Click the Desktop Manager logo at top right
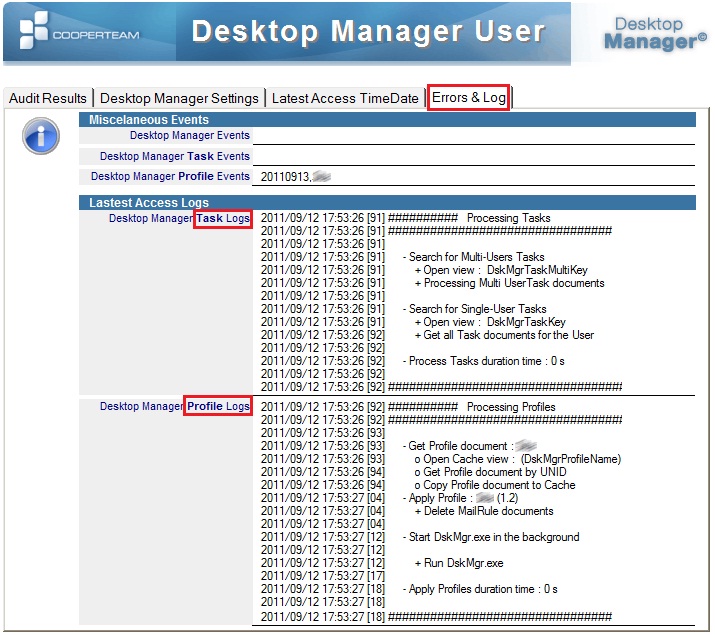The image size is (715, 635). click(654, 33)
